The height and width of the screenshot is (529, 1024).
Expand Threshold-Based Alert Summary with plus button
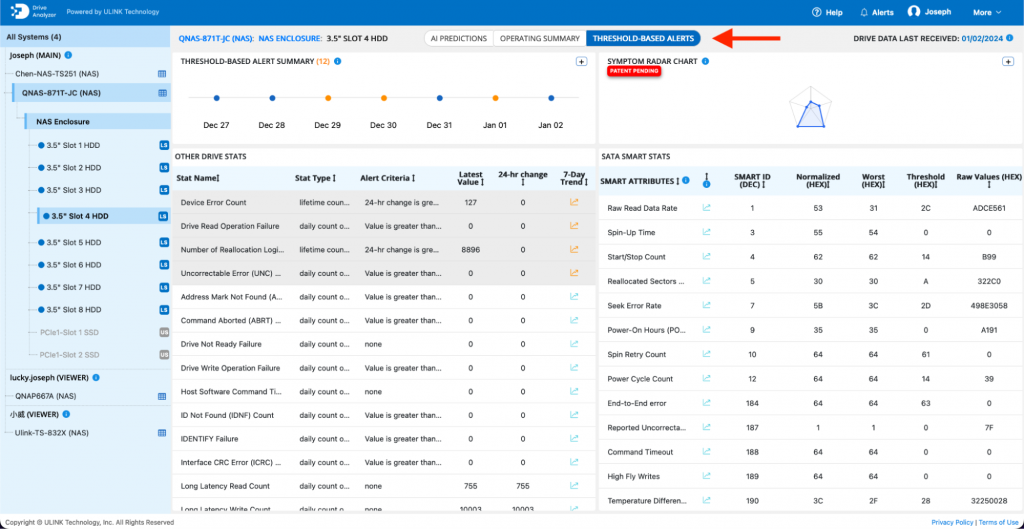pyautogui.click(x=581, y=61)
